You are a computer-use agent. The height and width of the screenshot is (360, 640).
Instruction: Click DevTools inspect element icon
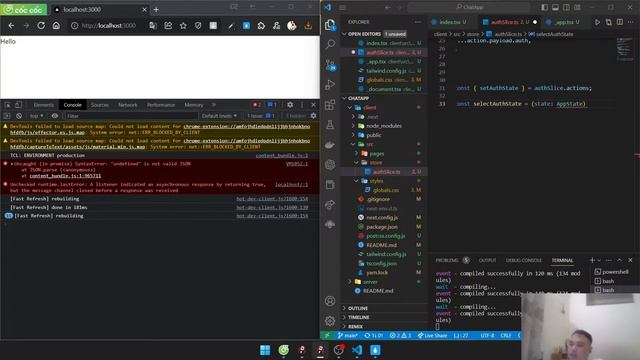coord(7,105)
